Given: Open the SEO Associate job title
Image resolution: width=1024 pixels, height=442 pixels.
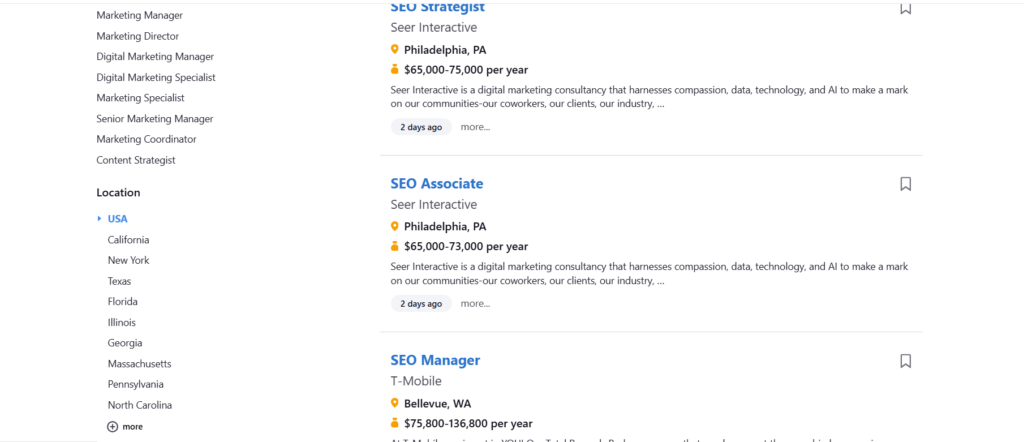Looking at the screenshot, I should click(x=436, y=184).
